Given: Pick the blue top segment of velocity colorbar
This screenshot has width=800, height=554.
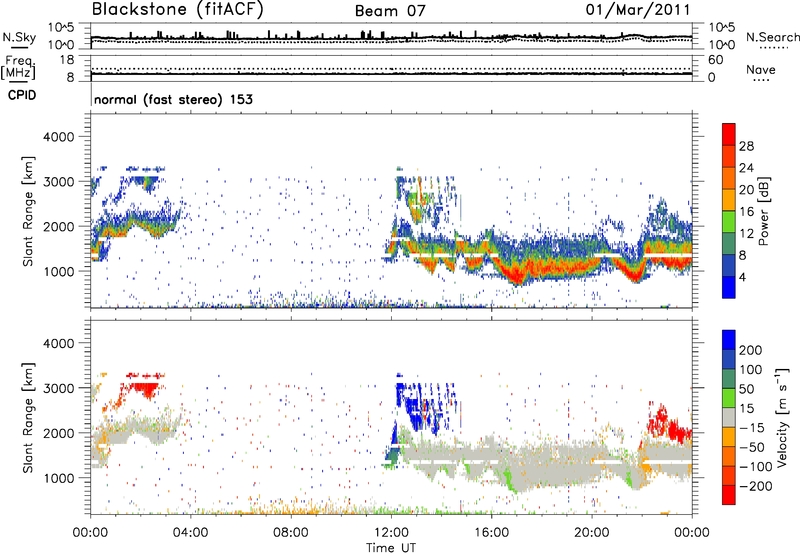Looking at the screenshot, I should click(729, 340).
